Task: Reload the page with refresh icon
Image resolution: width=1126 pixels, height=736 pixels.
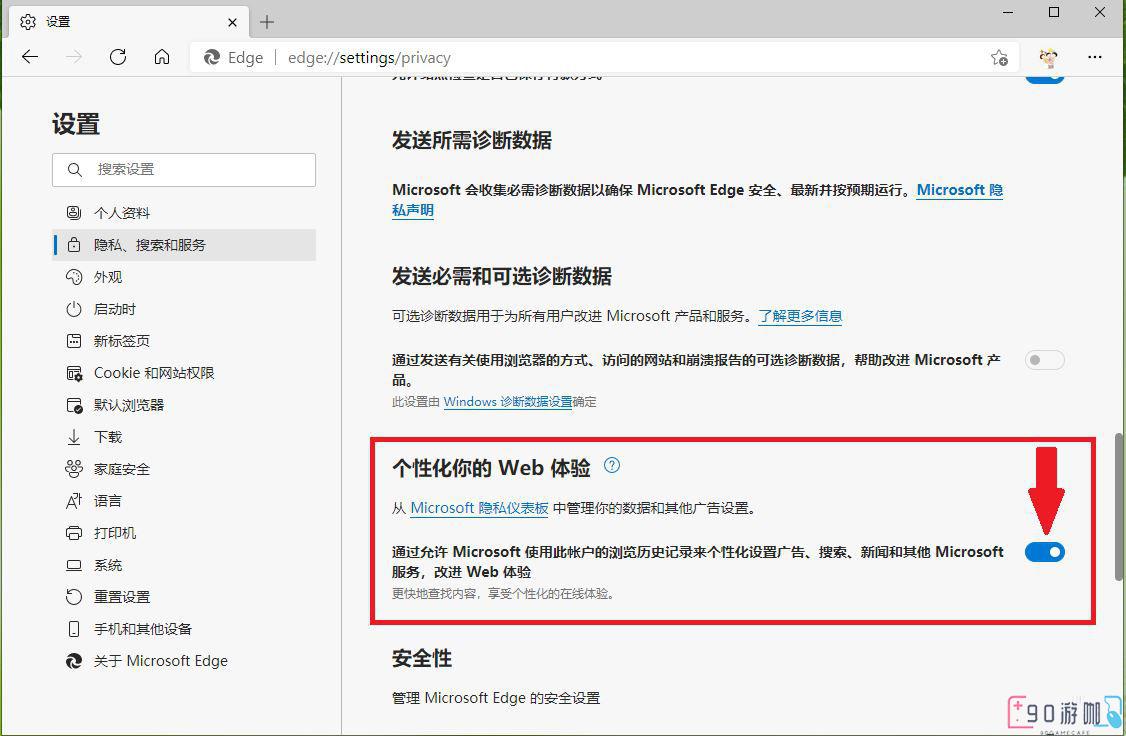Action: [x=118, y=57]
